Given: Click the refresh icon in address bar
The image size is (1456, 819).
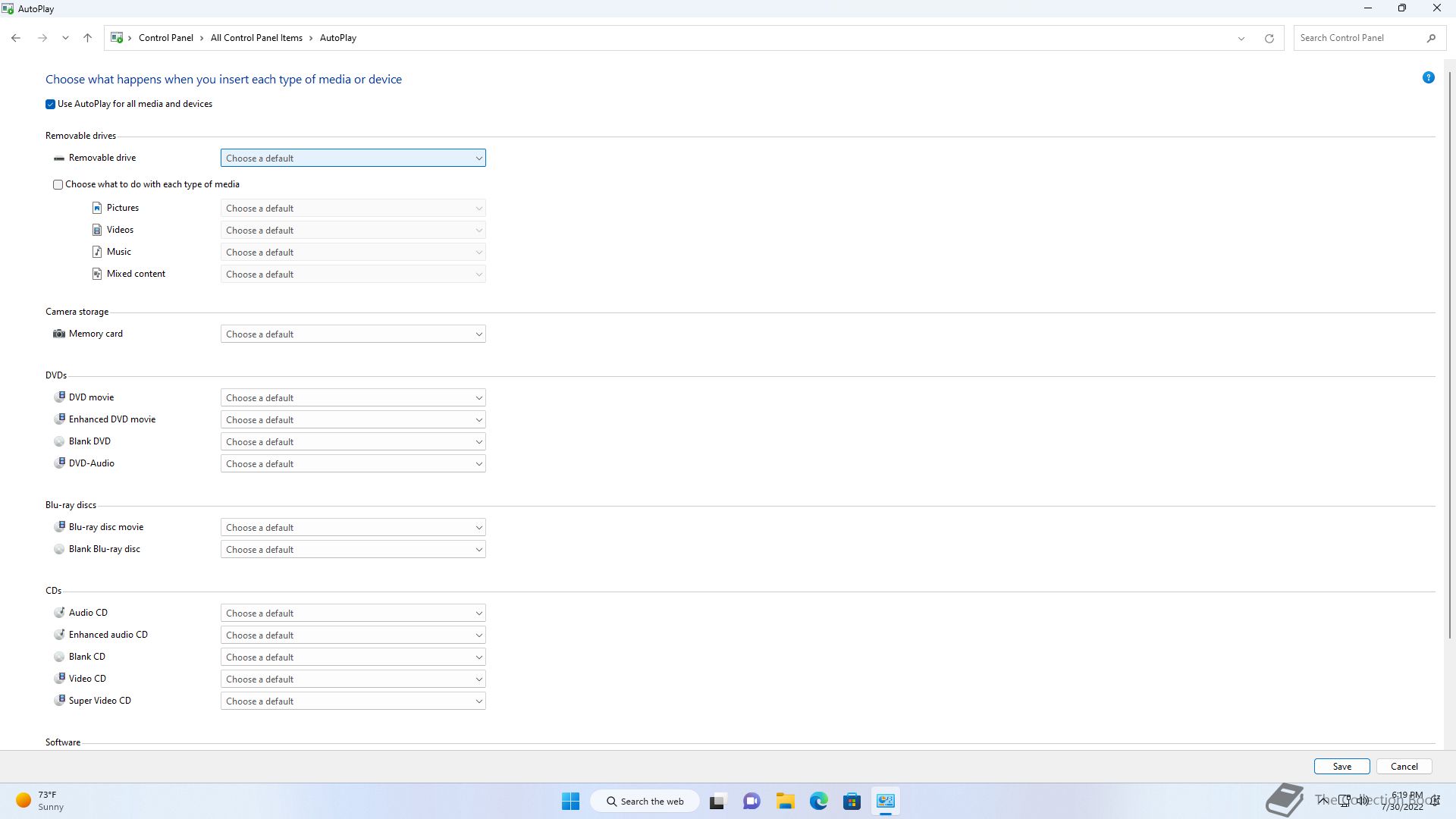Looking at the screenshot, I should click(x=1269, y=38).
